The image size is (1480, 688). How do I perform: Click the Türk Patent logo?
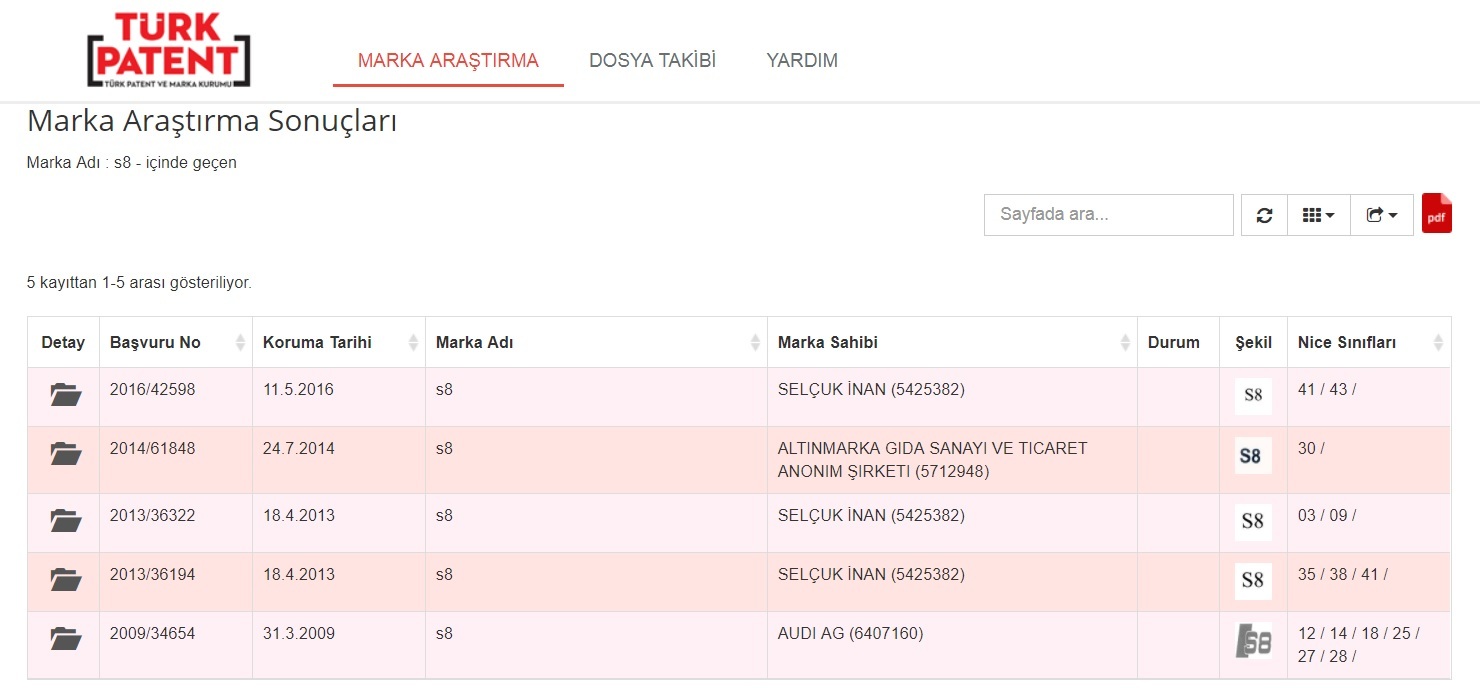[x=168, y=50]
